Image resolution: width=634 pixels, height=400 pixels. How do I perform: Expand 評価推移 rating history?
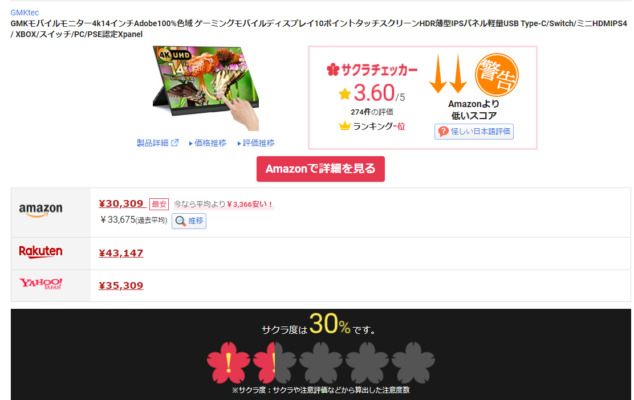256,143
